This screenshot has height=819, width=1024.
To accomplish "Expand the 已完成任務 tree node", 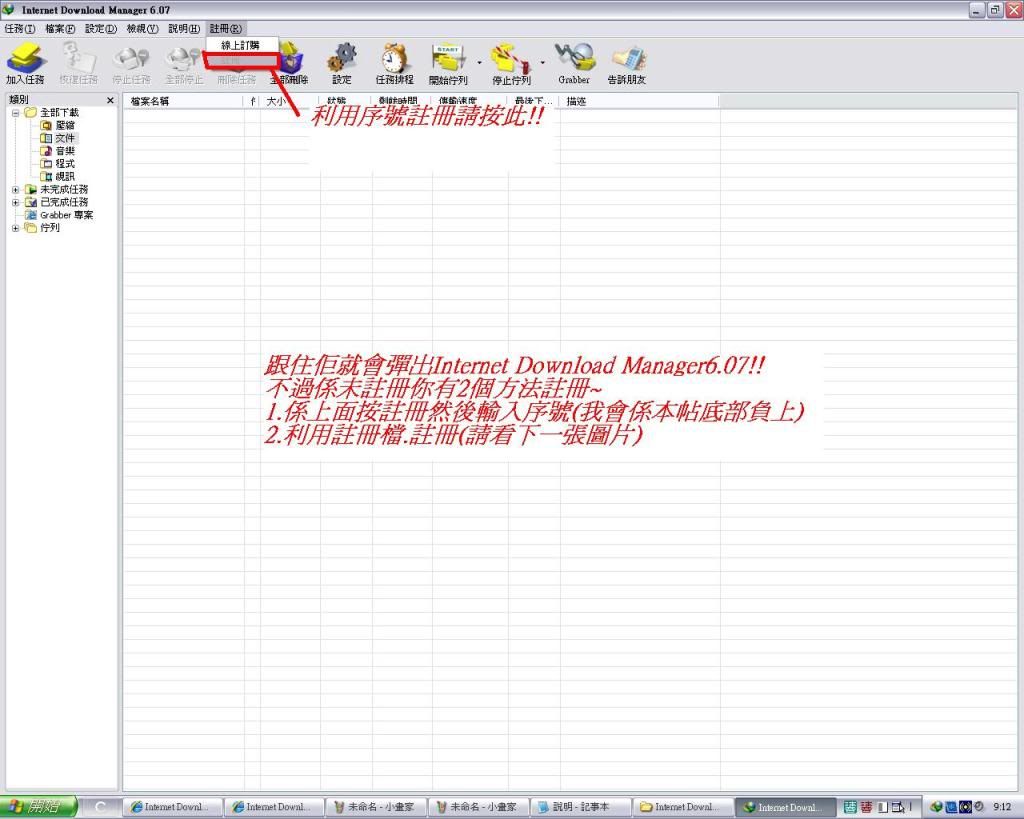I will (x=16, y=202).
